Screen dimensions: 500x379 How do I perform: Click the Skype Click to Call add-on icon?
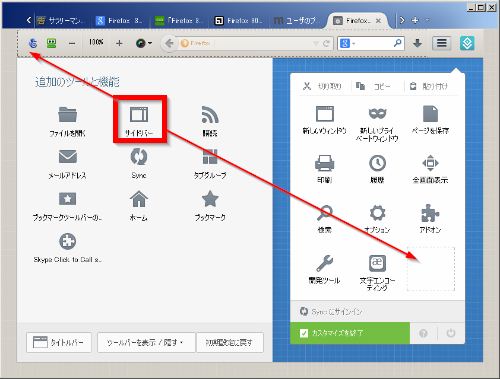pos(68,241)
